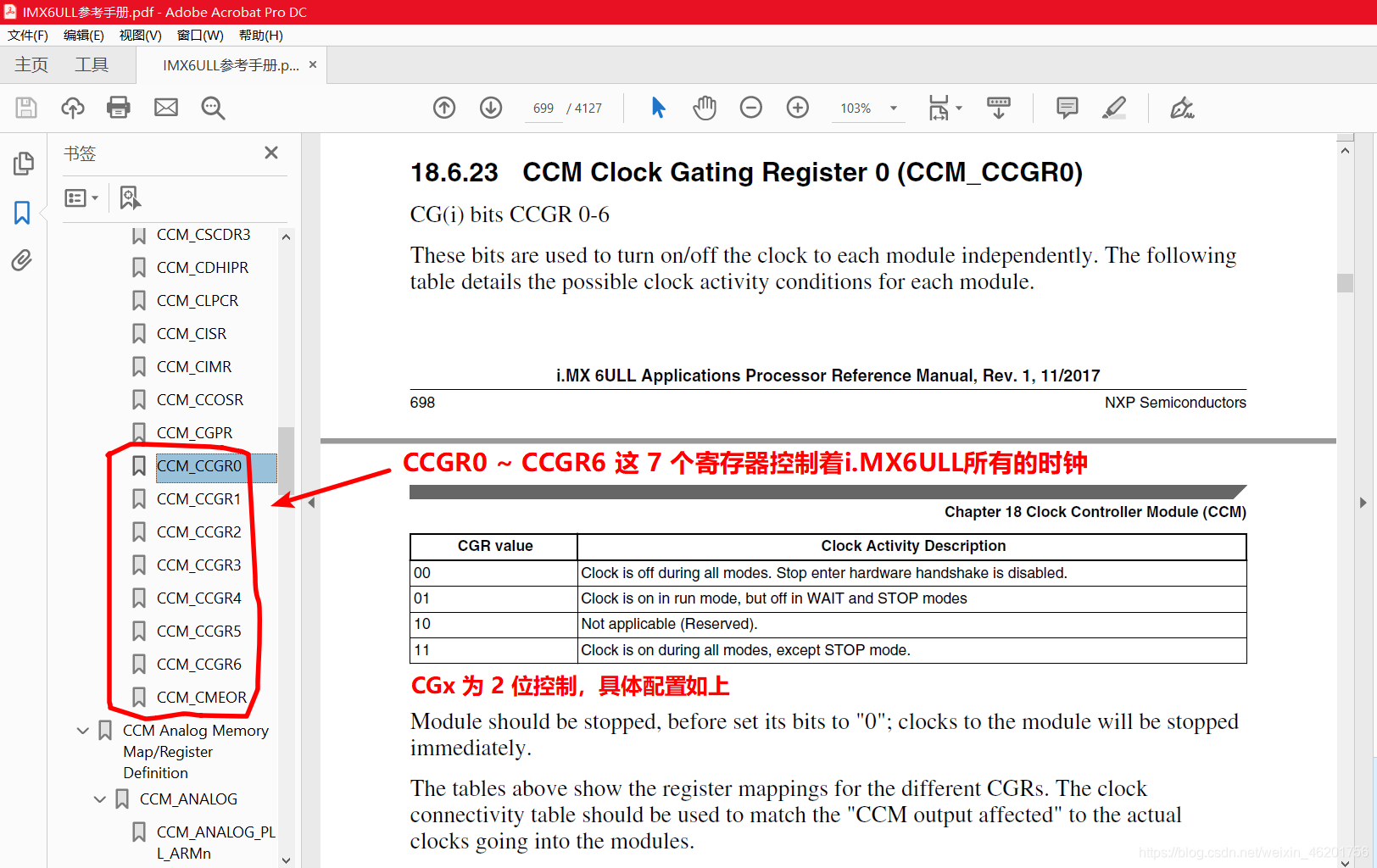1377x868 pixels.
Task: Click the new bookmark icon
Action: pyautogui.click(x=130, y=198)
